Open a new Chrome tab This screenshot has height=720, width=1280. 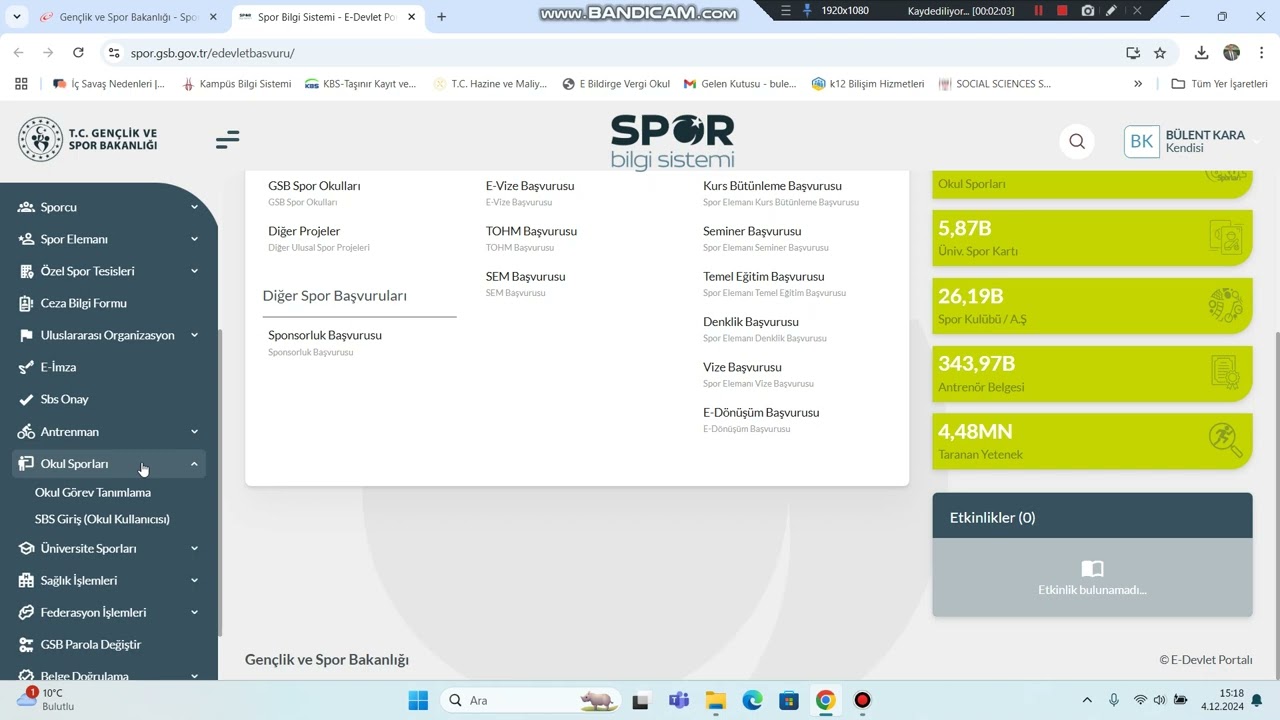[x=441, y=17]
